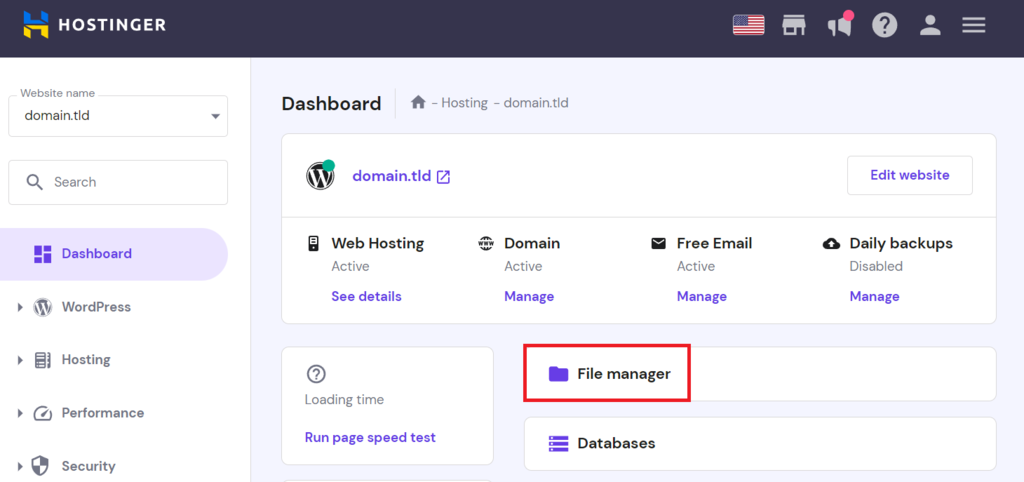This screenshot has height=482, width=1024.
Task: Click the sidebar Search field
Action: (118, 182)
